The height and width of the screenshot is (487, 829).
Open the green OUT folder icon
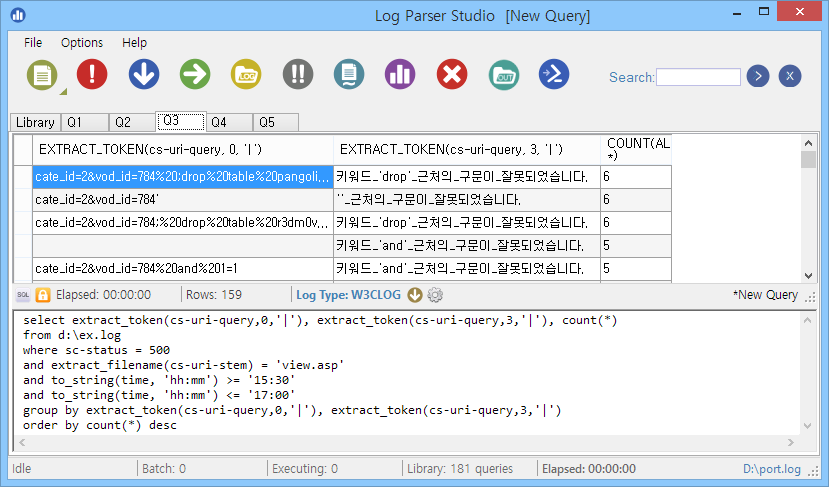tap(504, 75)
